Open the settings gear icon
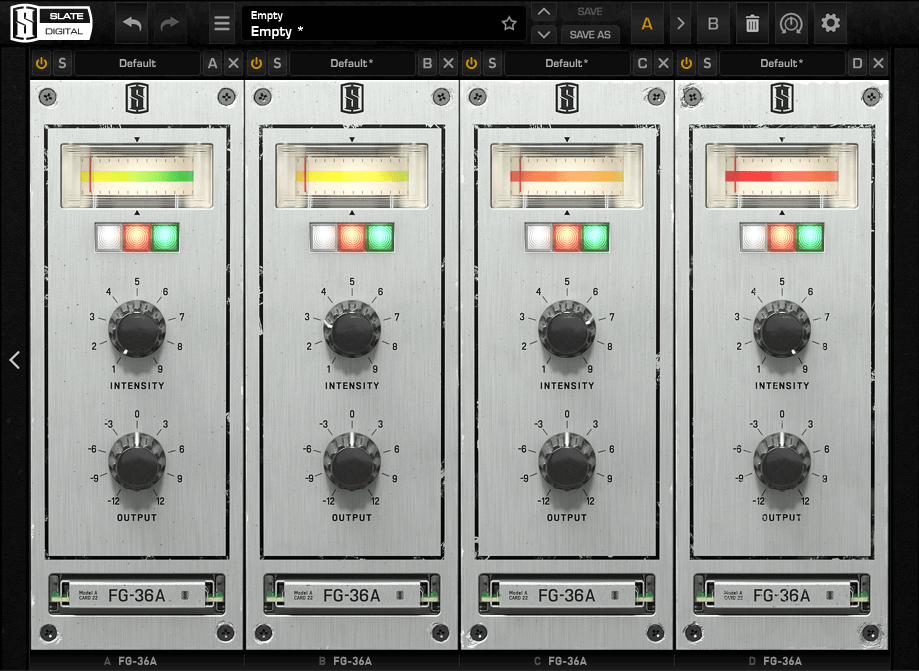This screenshot has height=671, width=919. click(830, 23)
